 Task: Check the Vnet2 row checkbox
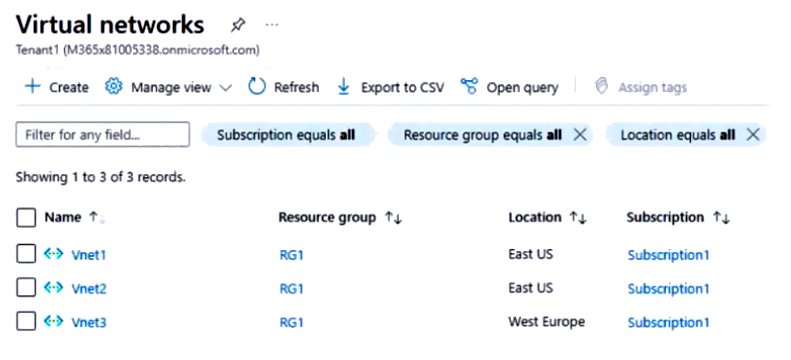point(26,287)
